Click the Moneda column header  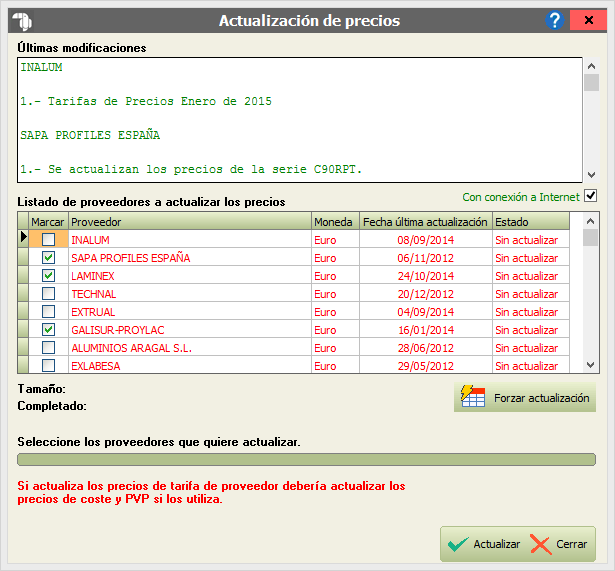(335, 222)
